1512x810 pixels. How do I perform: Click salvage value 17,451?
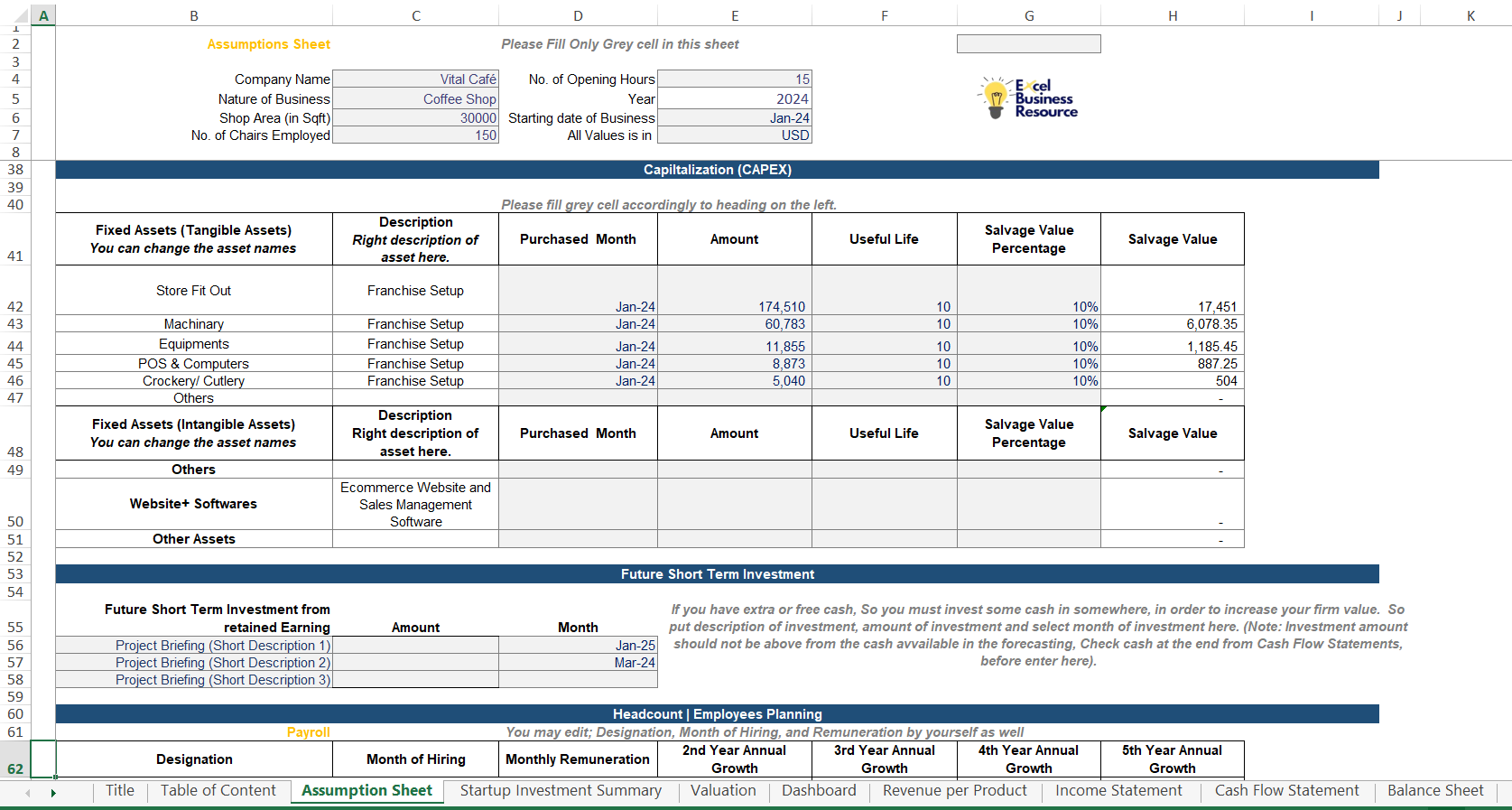pyautogui.click(x=1173, y=290)
